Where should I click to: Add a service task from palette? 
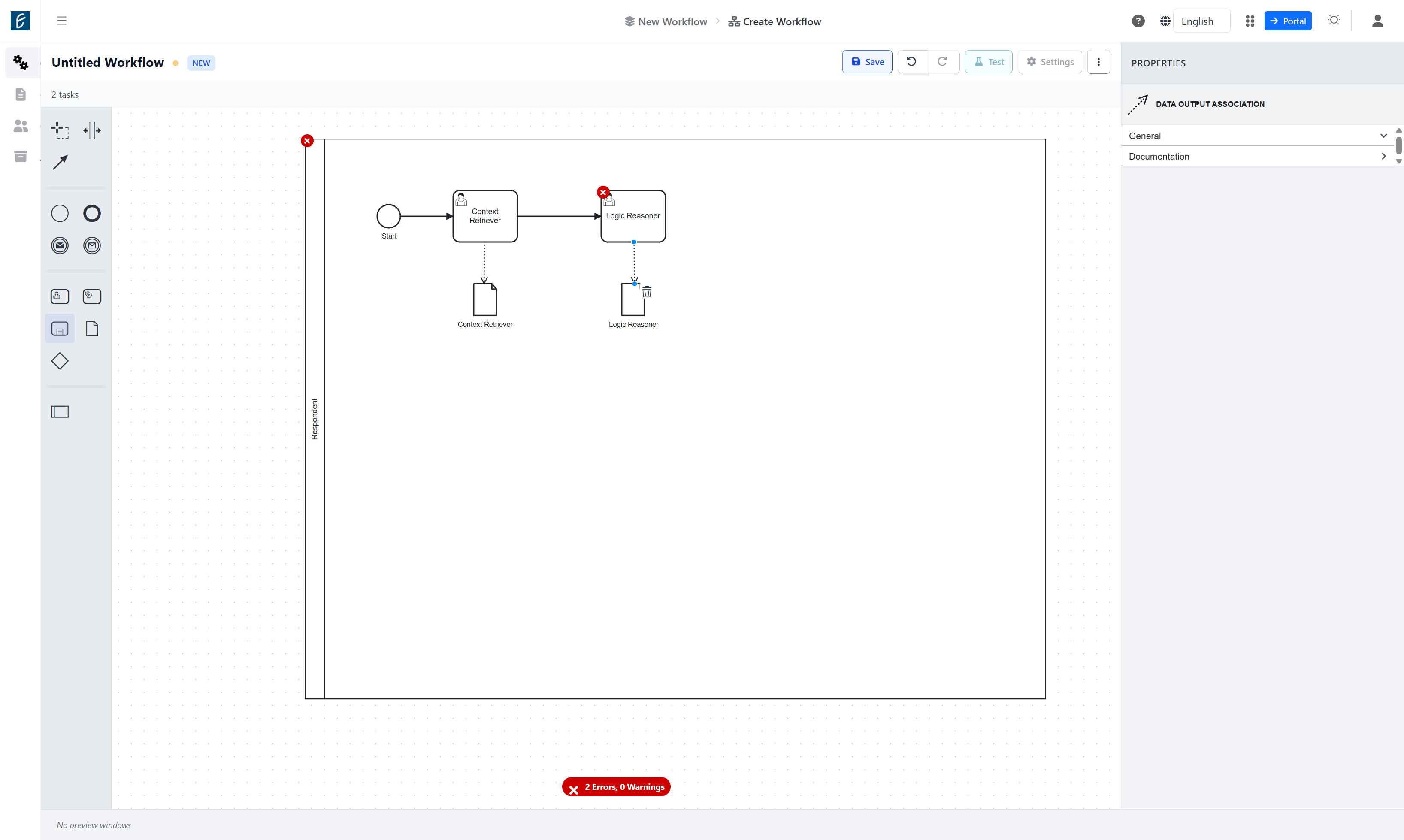point(92,296)
